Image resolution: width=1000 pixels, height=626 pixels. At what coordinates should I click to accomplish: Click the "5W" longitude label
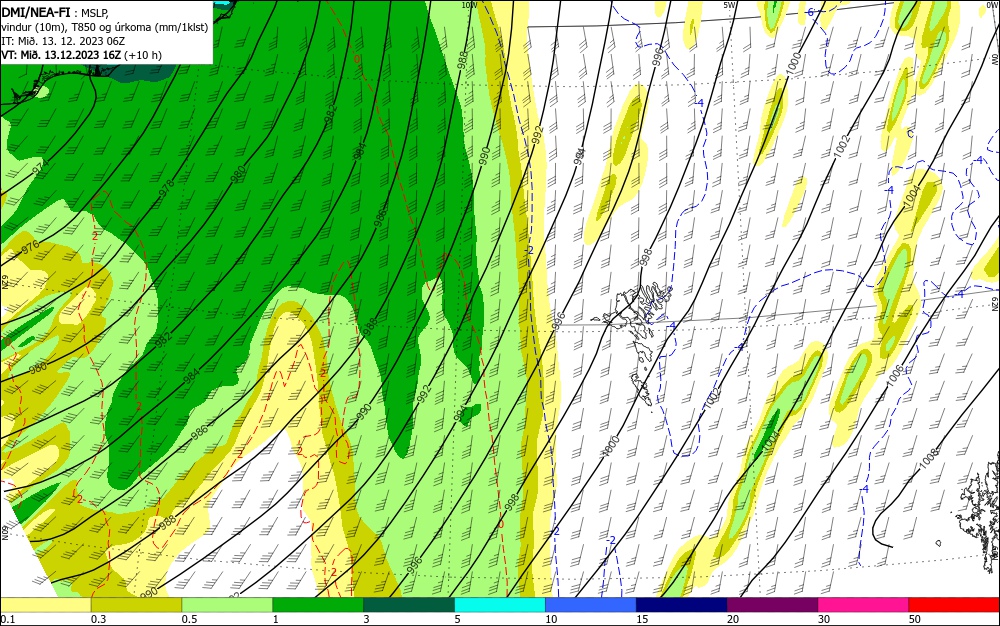pos(730,4)
